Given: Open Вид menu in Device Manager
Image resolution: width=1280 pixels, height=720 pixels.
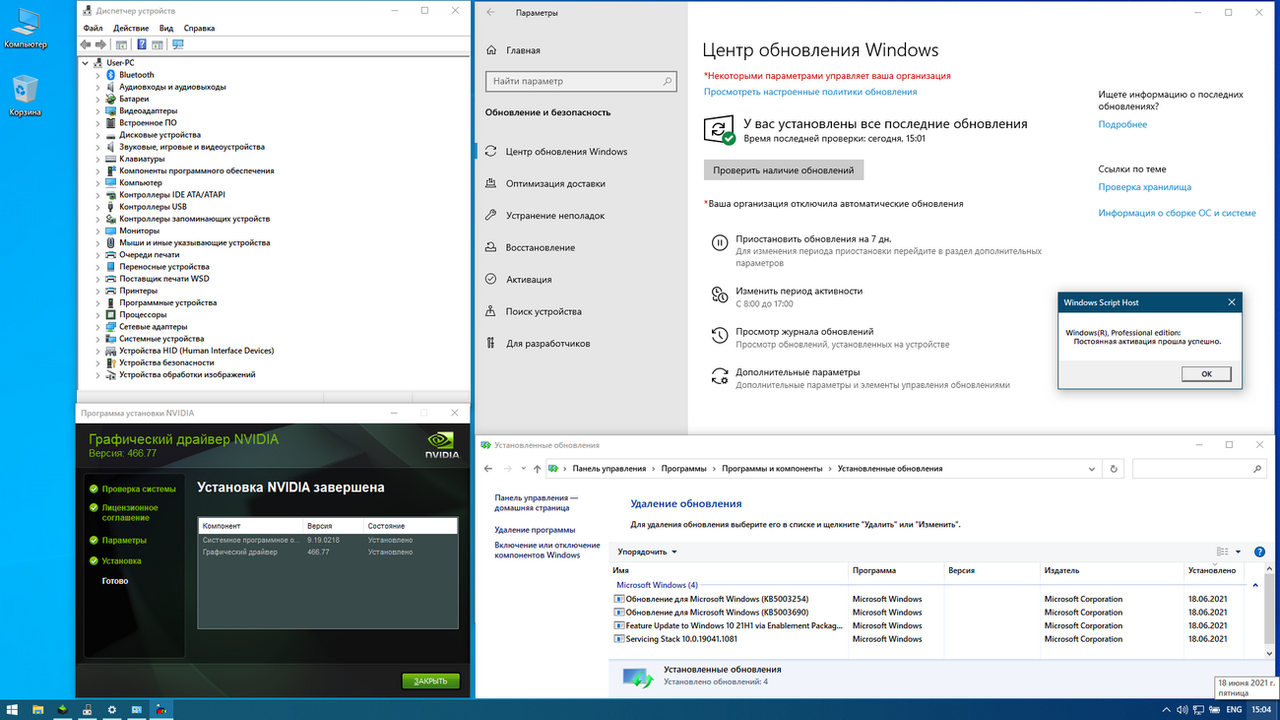Looking at the screenshot, I should 166,29.
